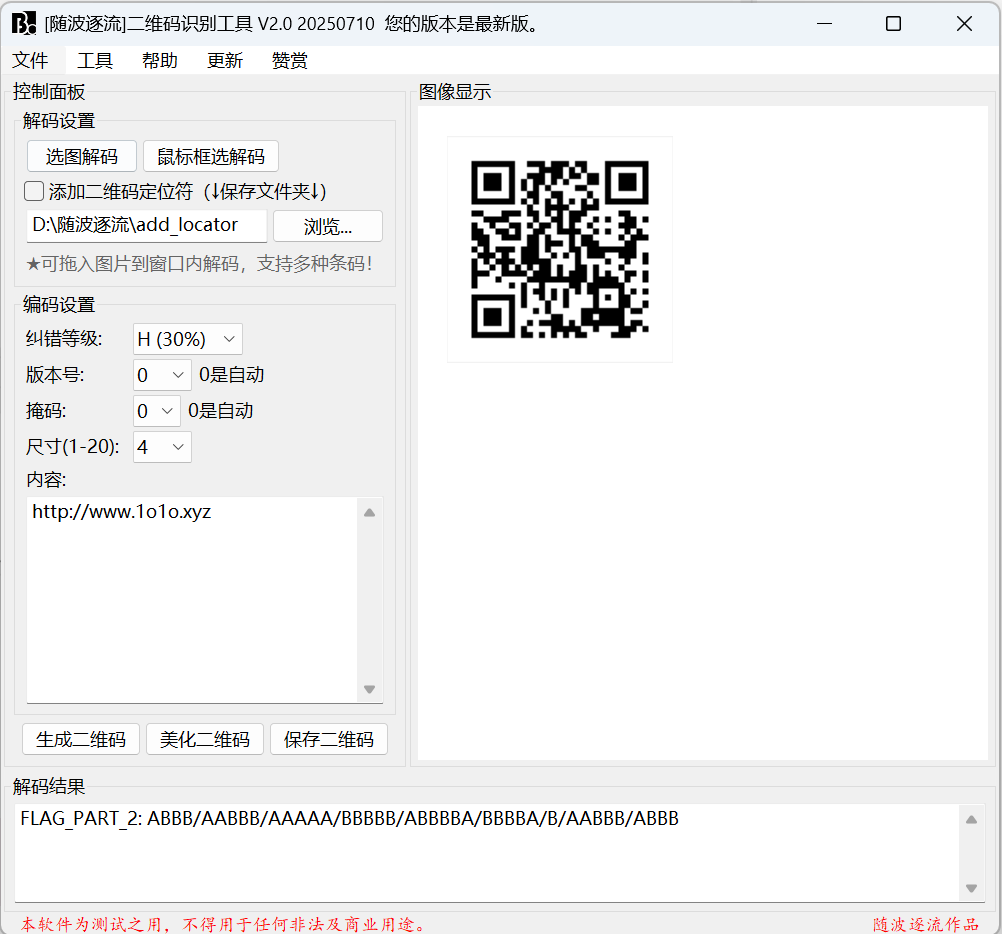Open the error correction level dropdown
This screenshot has height=934, width=1002.
[187, 339]
